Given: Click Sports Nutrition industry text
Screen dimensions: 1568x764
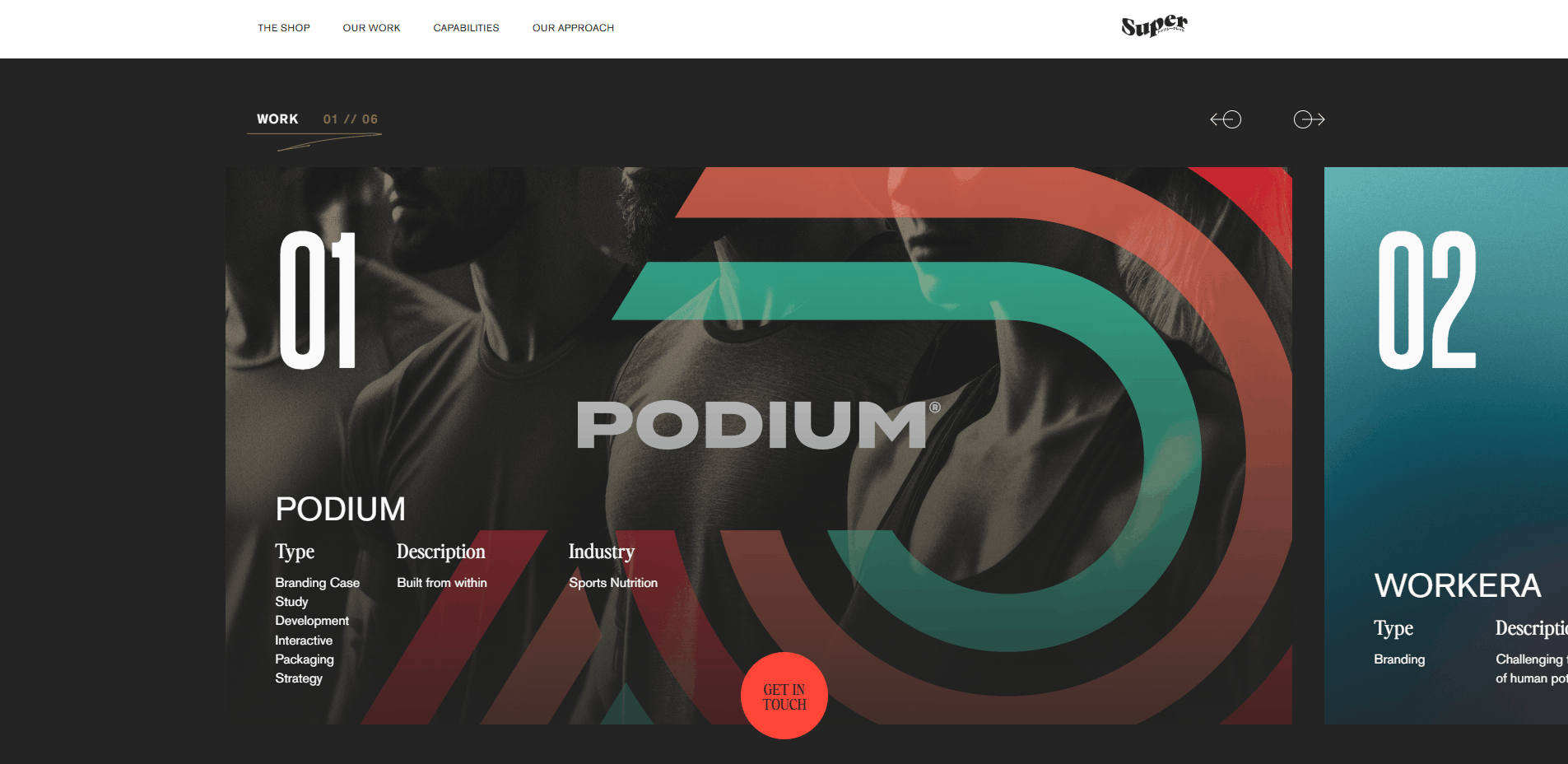Looking at the screenshot, I should pyautogui.click(x=613, y=583).
